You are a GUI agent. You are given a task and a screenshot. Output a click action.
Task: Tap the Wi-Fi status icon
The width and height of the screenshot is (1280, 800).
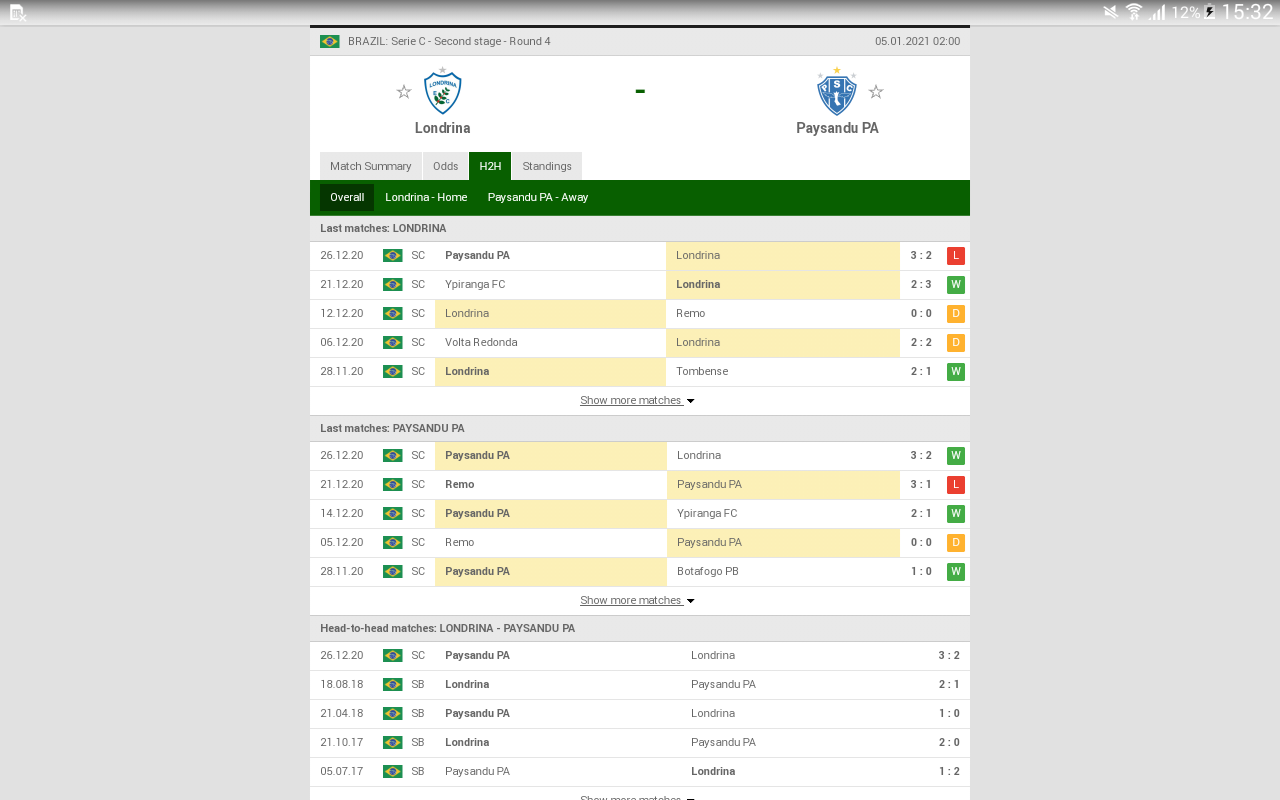pos(1134,12)
